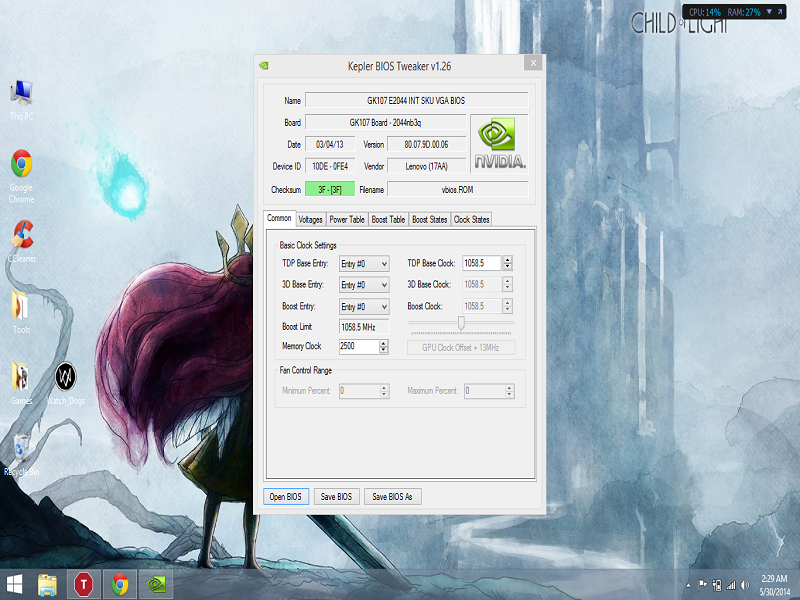Open File Explorer from the taskbar
The image size is (800, 600).
pos(47,585)
